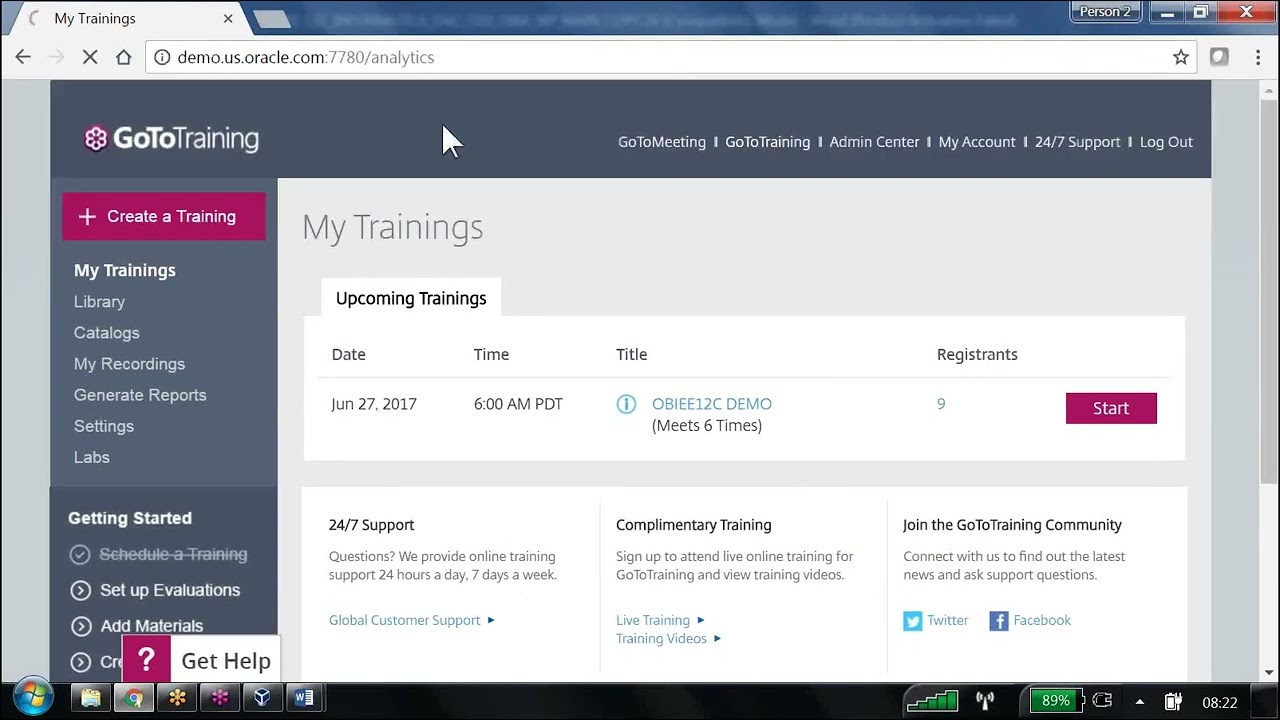The image size is (1280, 720).
Task: Open the Twitter community link text
Action: pos(947,620)
